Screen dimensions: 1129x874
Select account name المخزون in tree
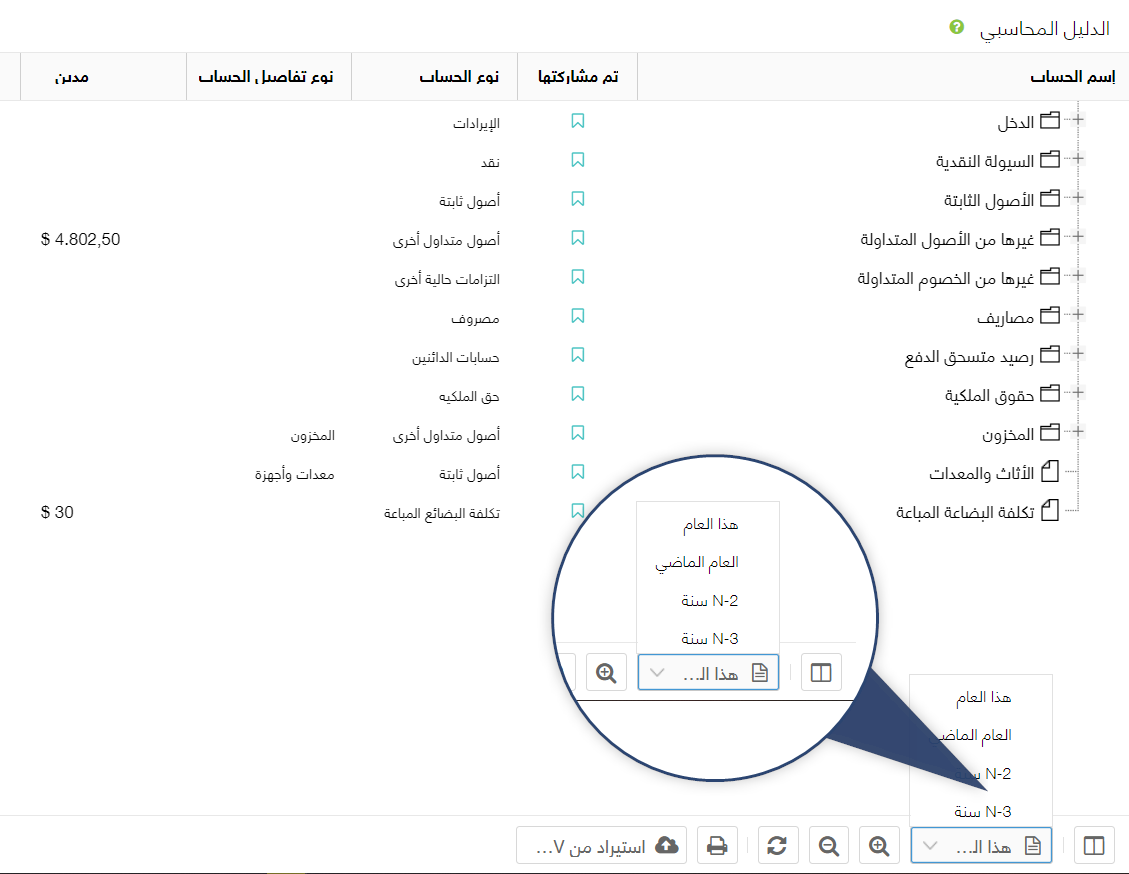1008,434
